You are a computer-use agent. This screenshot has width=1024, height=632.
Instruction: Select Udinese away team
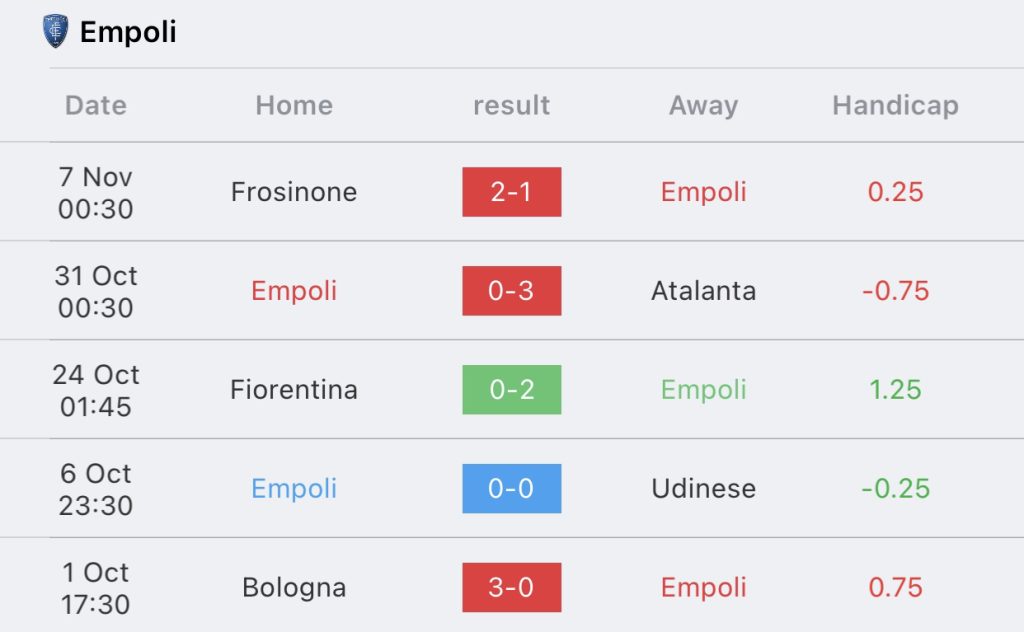coord(703,489)
